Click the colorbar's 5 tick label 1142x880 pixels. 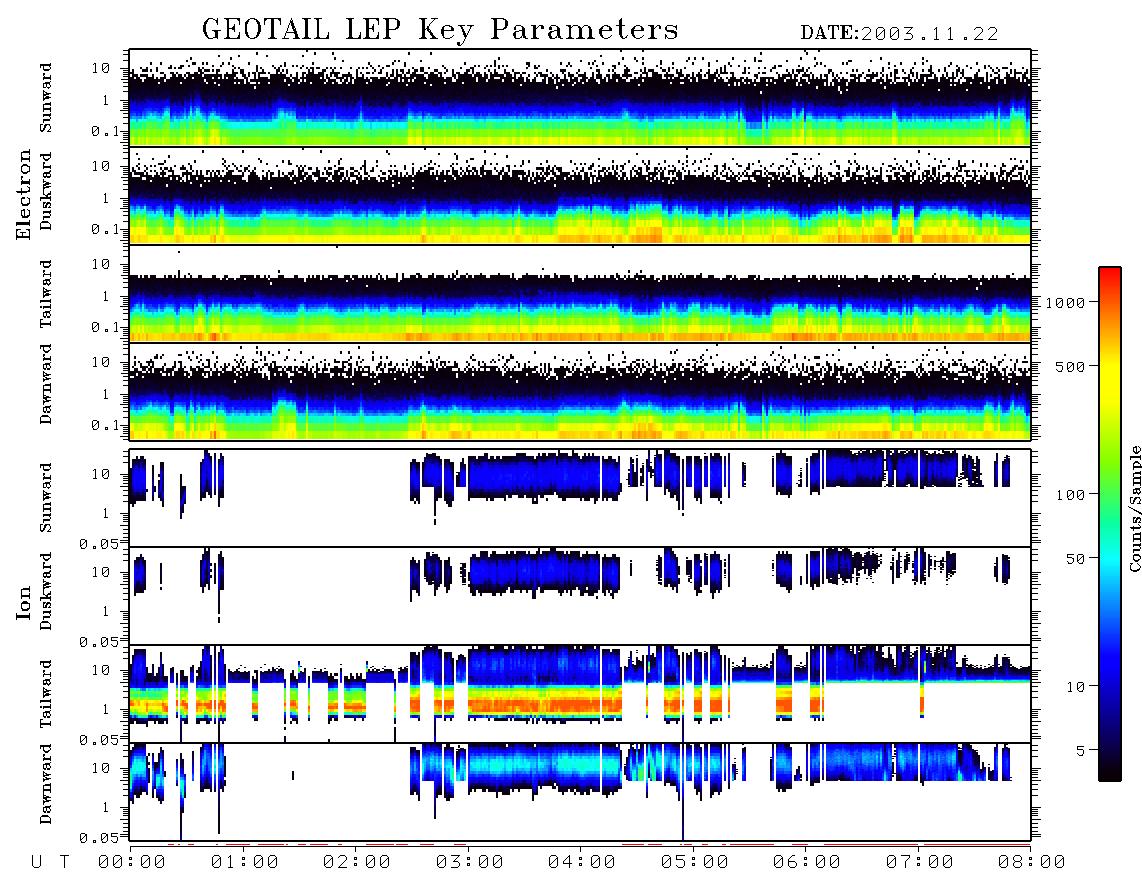(x=1080, y=751)
